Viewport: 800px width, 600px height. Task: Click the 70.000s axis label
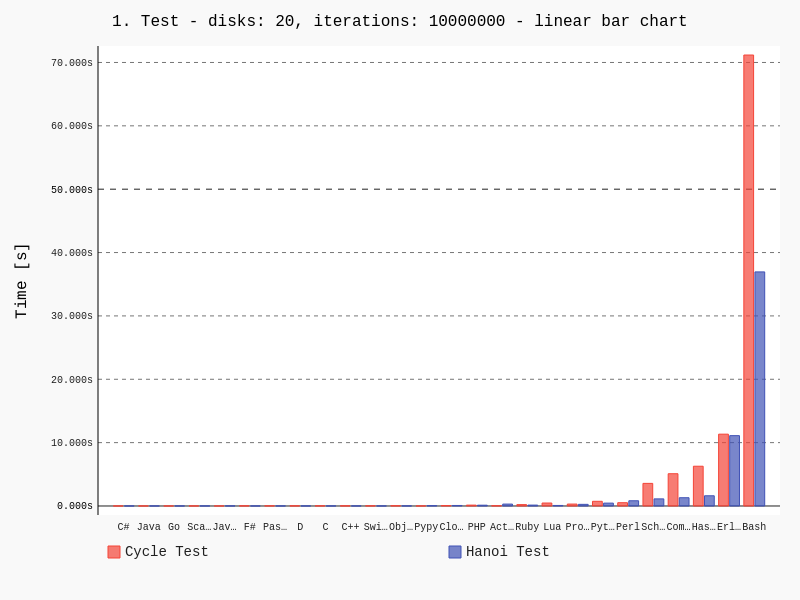pos(71,63)
